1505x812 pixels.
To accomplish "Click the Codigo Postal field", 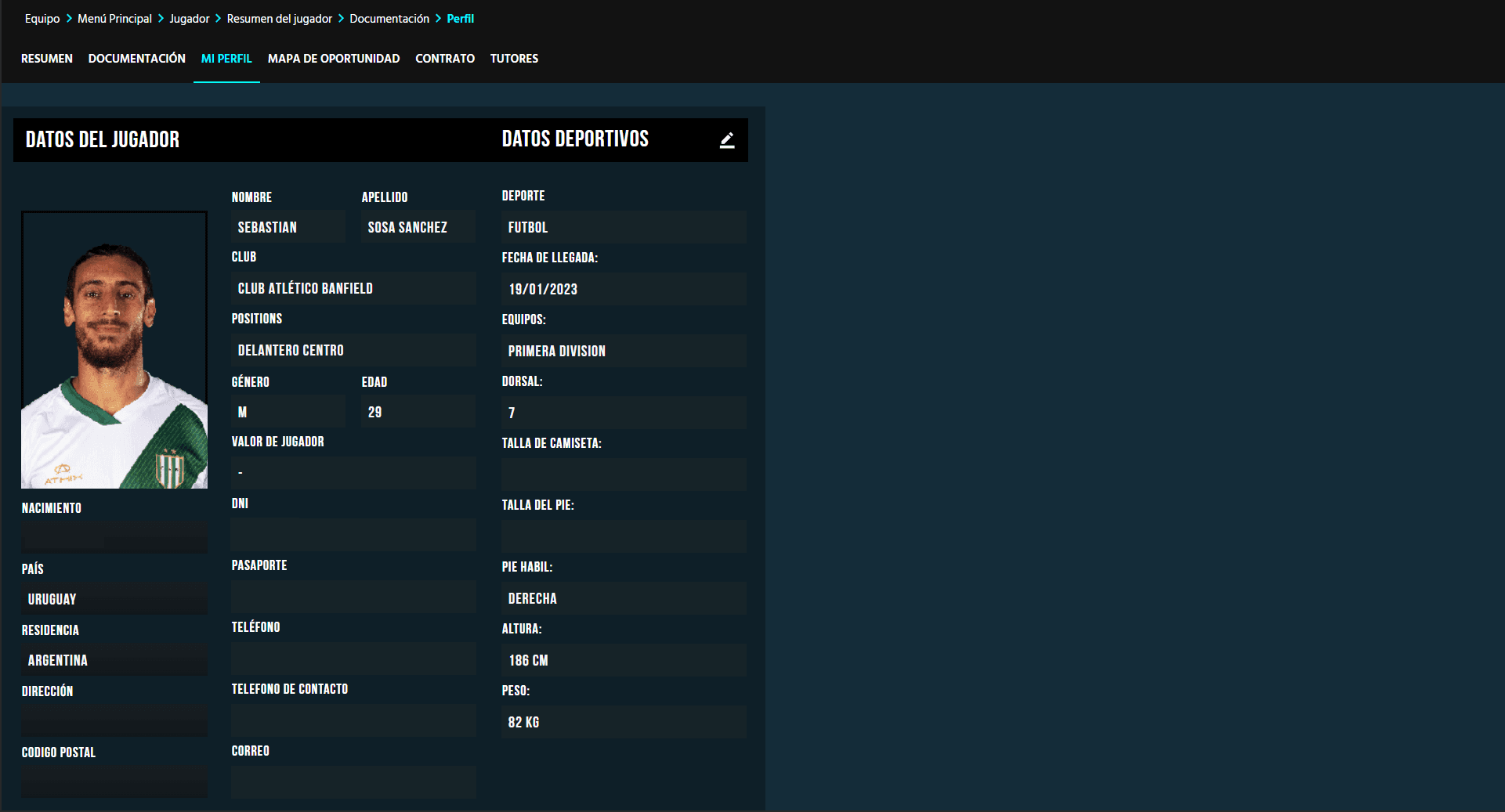I will tap(114, 782).
